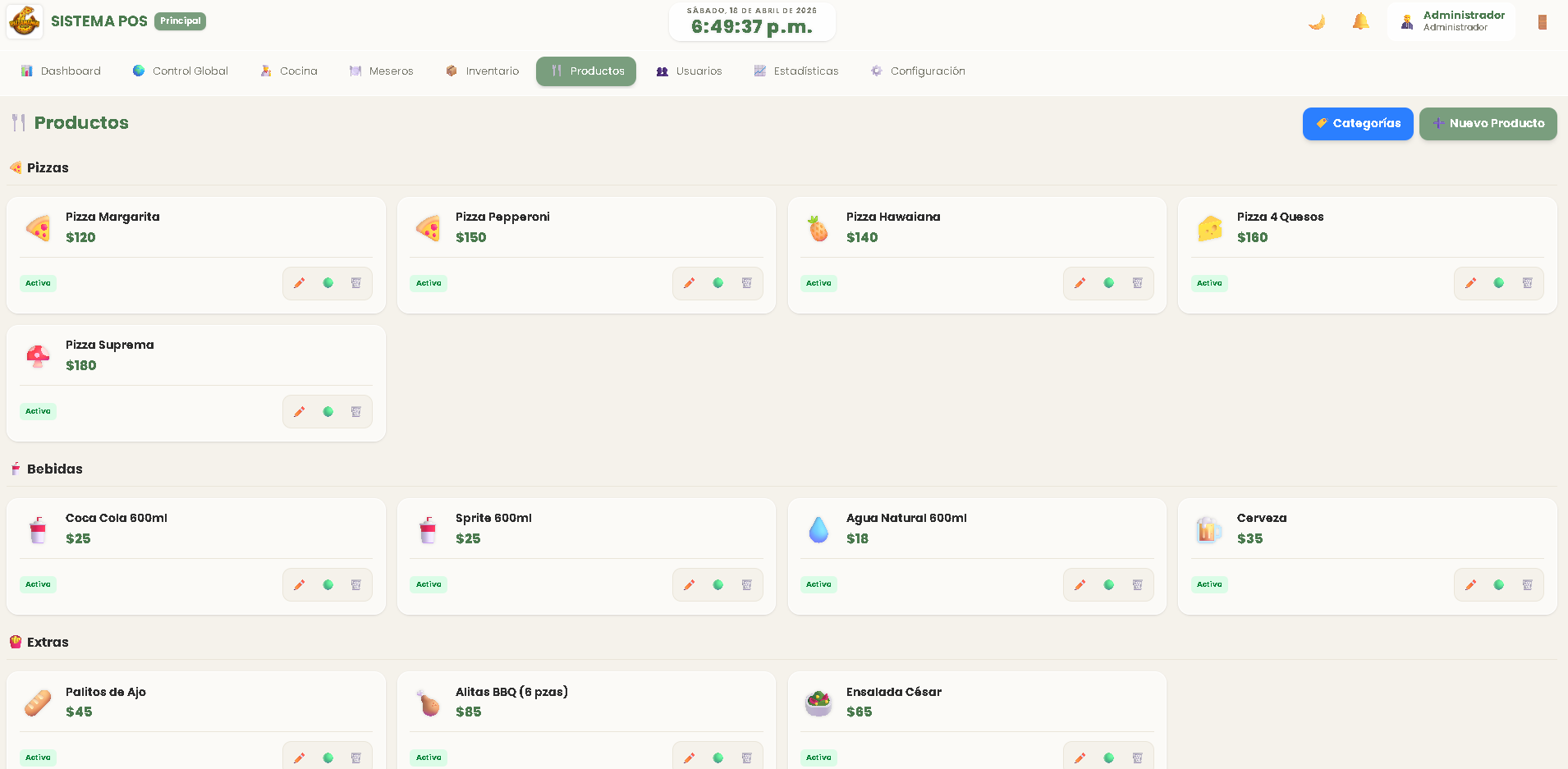Screen dimensions: 1568x769
Task: Open the notifications bell
Action: click(1360, 22)
